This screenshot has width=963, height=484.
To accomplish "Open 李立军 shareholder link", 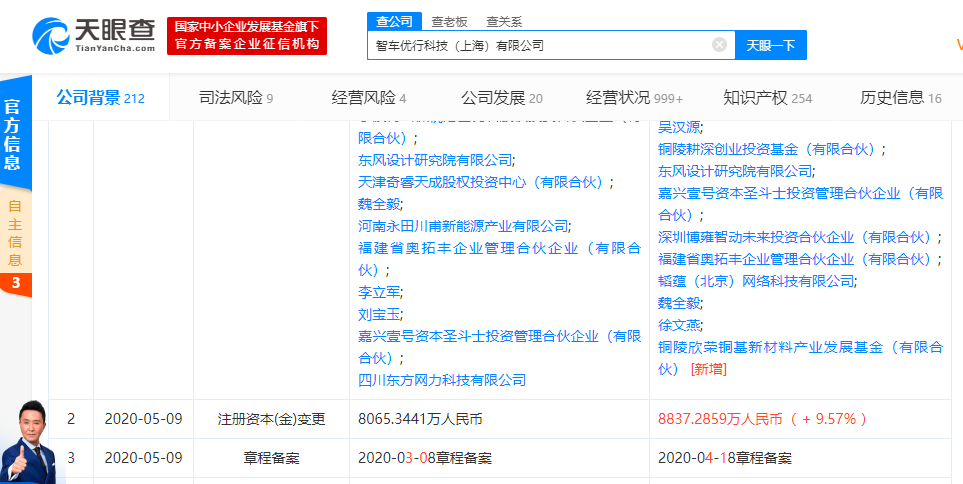I will click(x=381, y=292).
